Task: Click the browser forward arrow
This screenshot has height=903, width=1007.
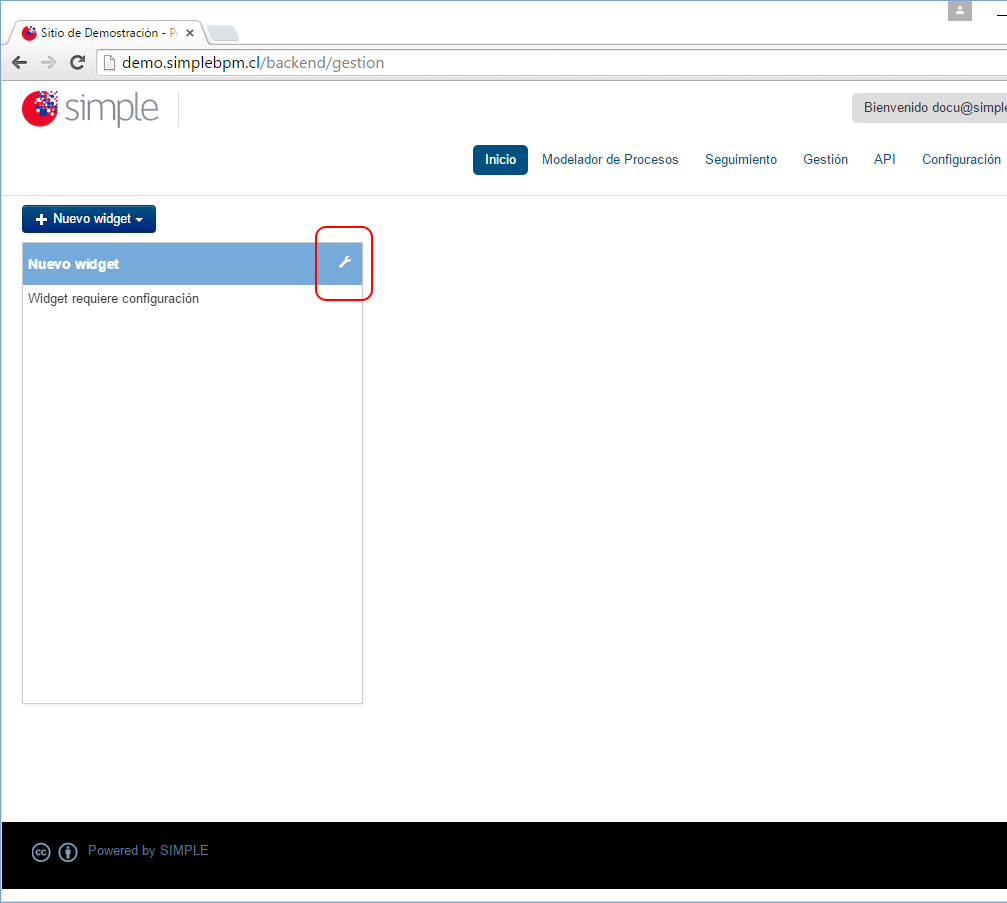Action: pos(48,62)
